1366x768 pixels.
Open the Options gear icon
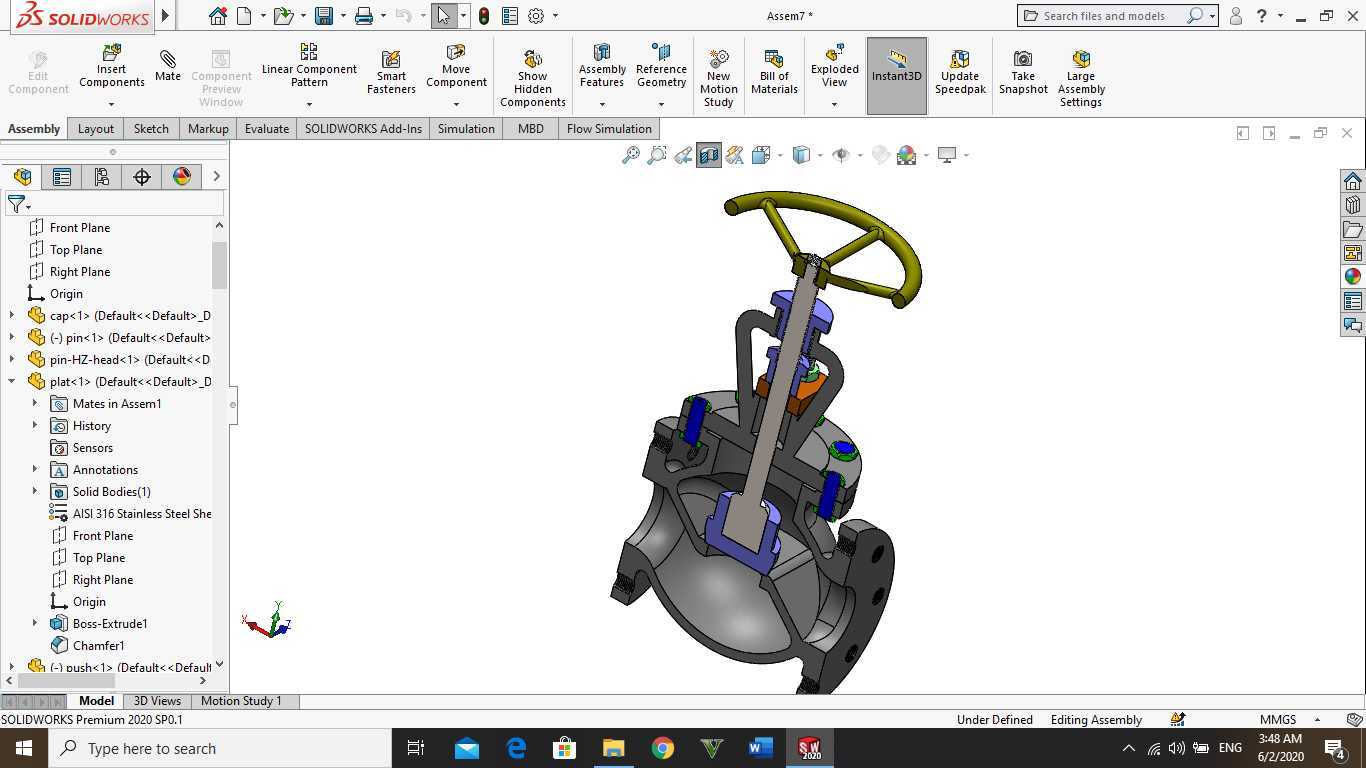[536, 16]
